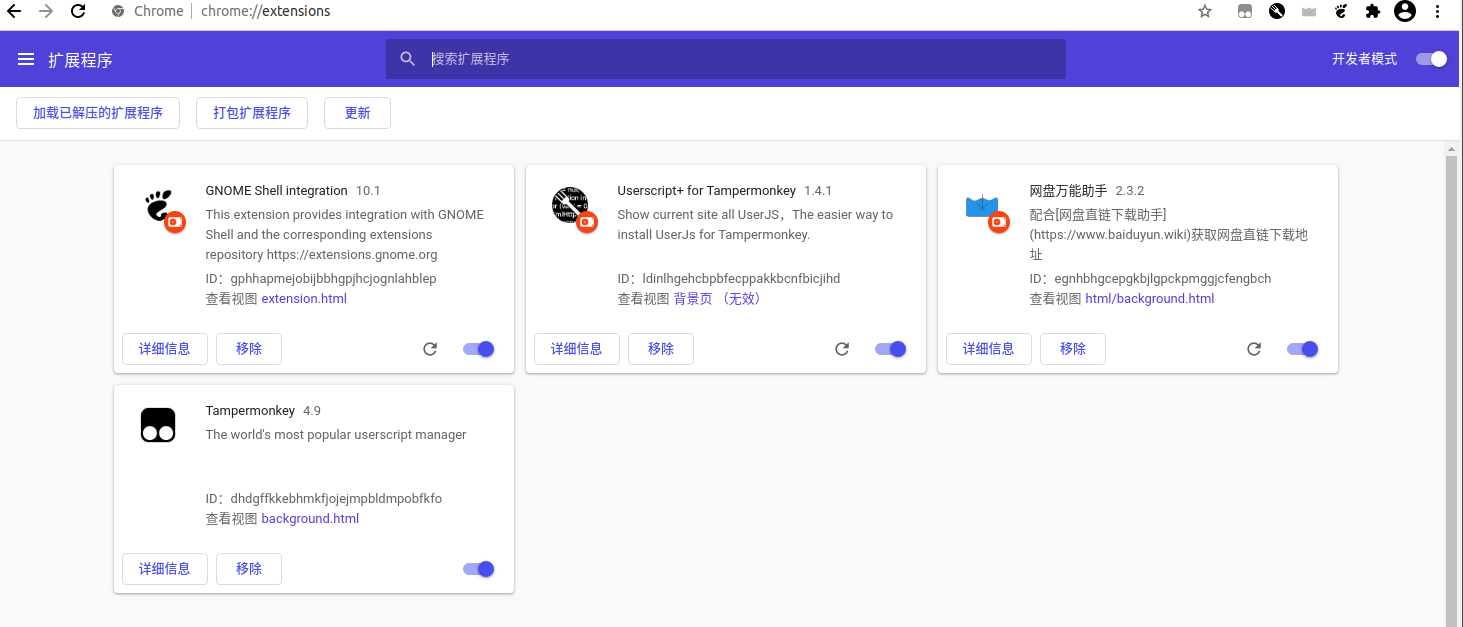Open the Chrome three-dot menu

1438,12
